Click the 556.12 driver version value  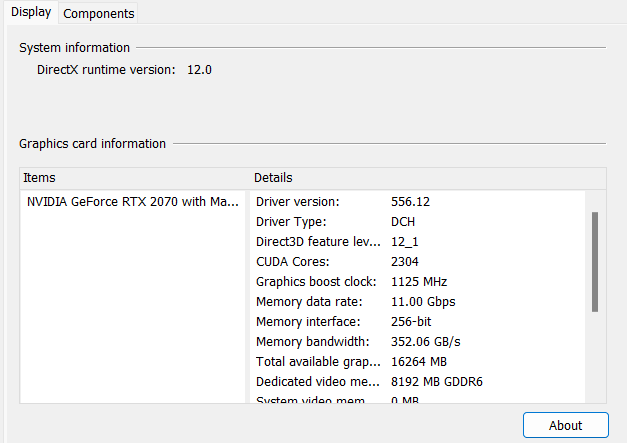tap(410, 201)
